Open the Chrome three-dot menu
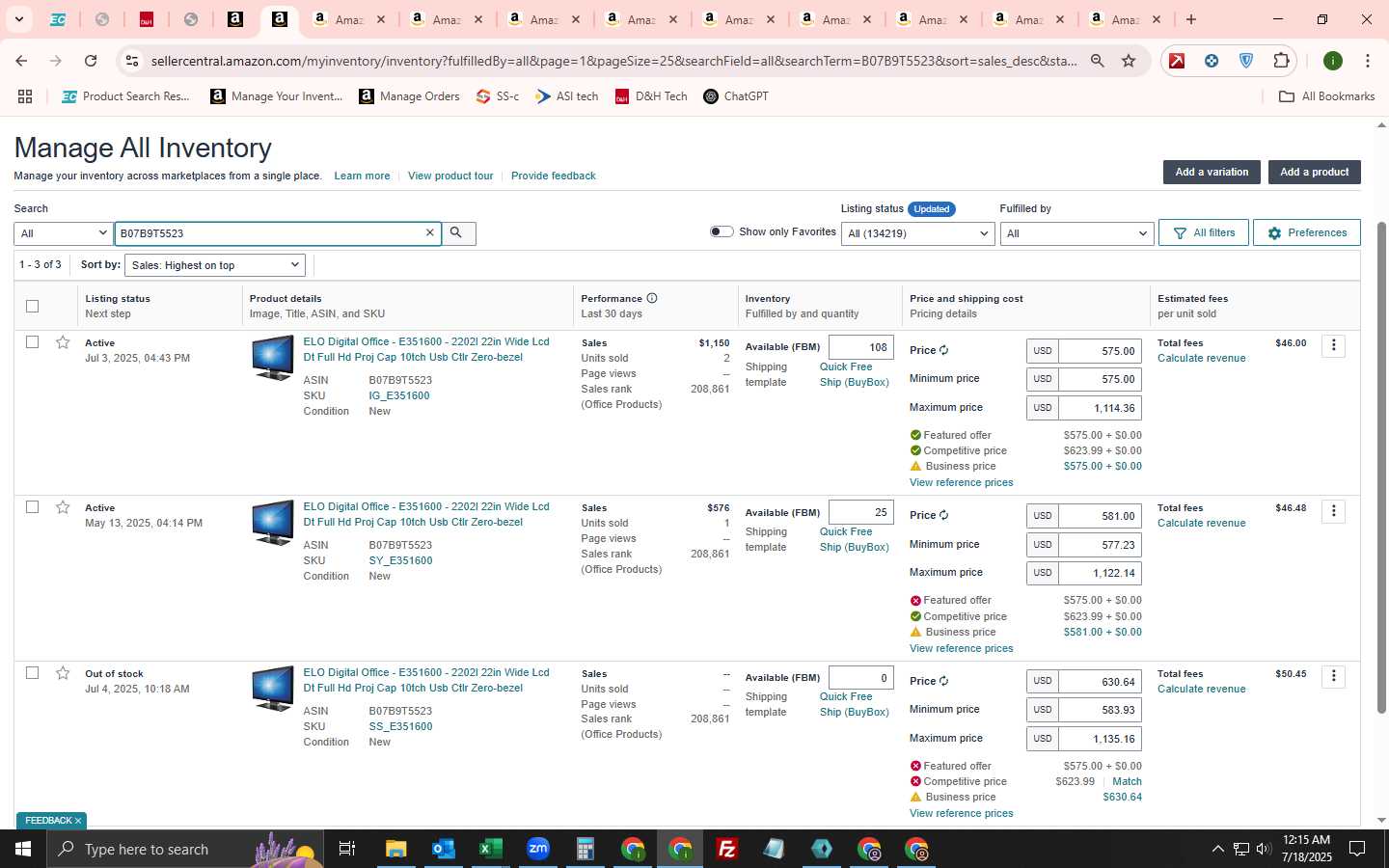 coord(1367,61)
